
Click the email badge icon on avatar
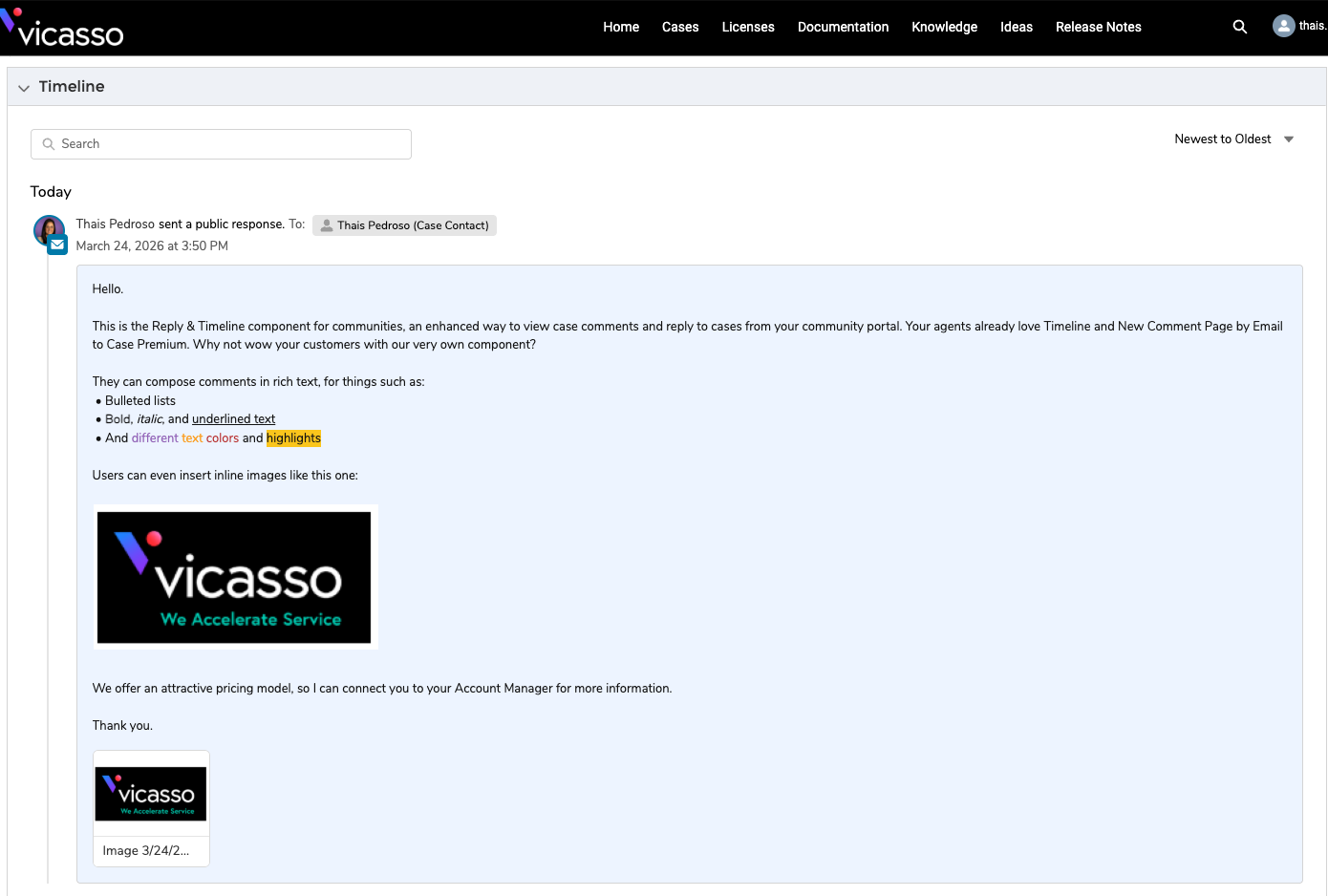(x=57, y=245)
